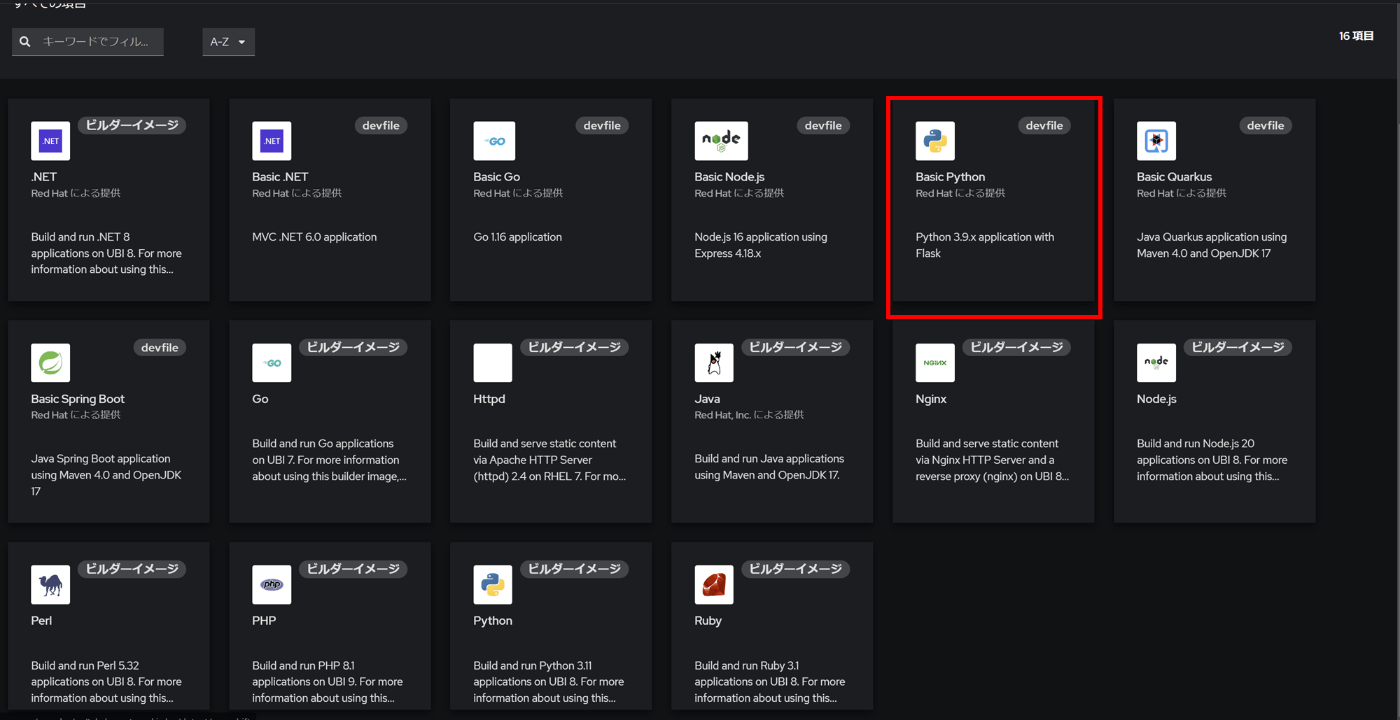The width and height of the screenshot is (1400, 720).
Task: Click the ビルダーイメージ badge on Nginx card
Action: [x=1016, y=347]
